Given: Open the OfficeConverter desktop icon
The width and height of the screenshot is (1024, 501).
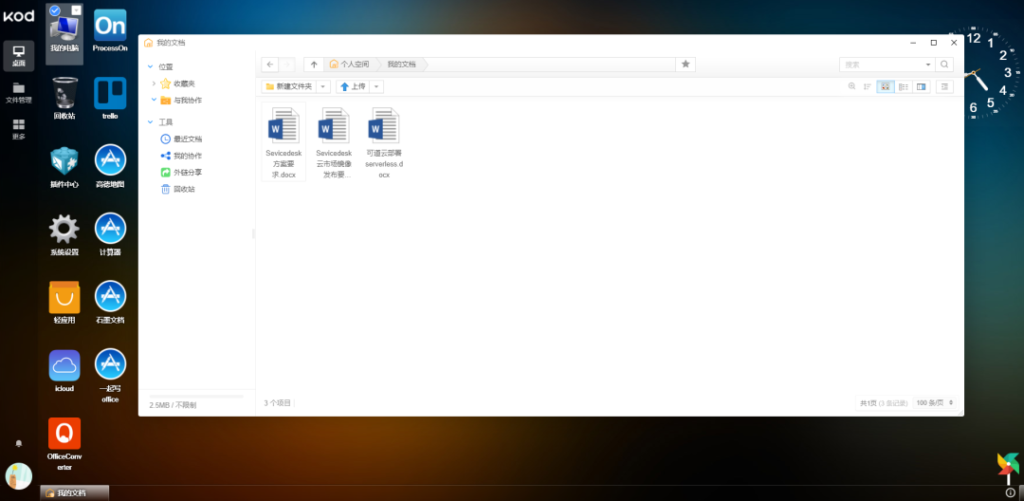Looking at the screenshot, I should click(64, 444).
